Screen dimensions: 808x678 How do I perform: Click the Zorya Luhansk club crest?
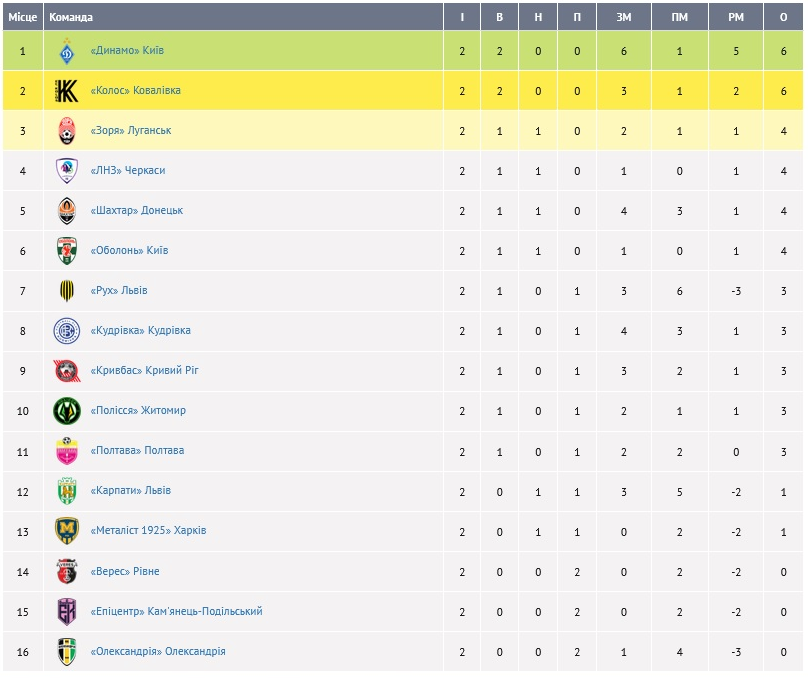coord(66,131)
